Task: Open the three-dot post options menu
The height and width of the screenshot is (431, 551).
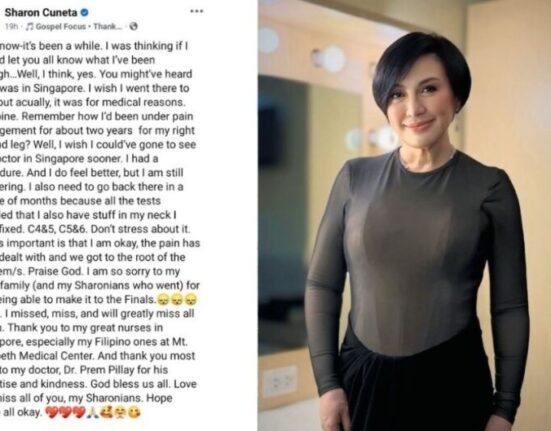Action: tap(196, 11)
